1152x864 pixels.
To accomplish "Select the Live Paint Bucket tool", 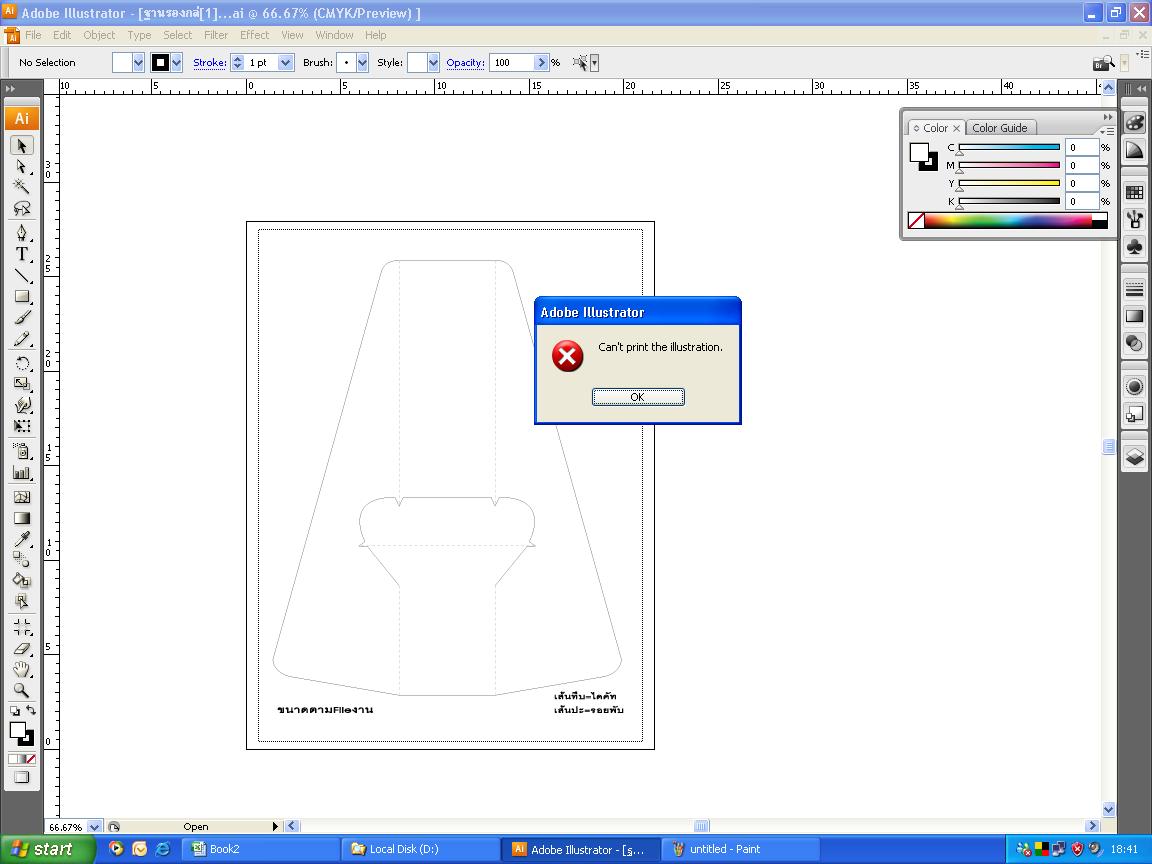I will click(x=21, y=580).
